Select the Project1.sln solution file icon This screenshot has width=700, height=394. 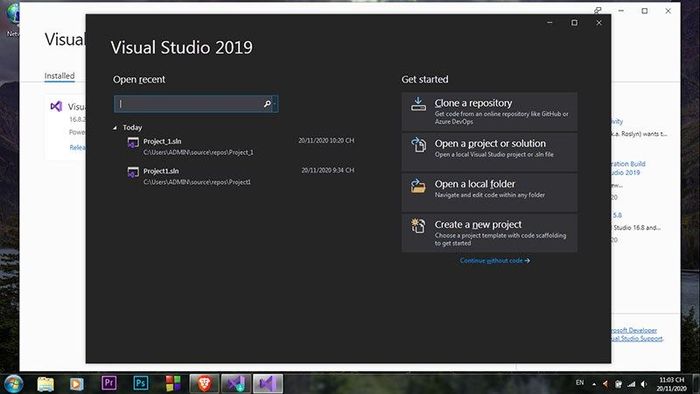[x=133, y=173]
